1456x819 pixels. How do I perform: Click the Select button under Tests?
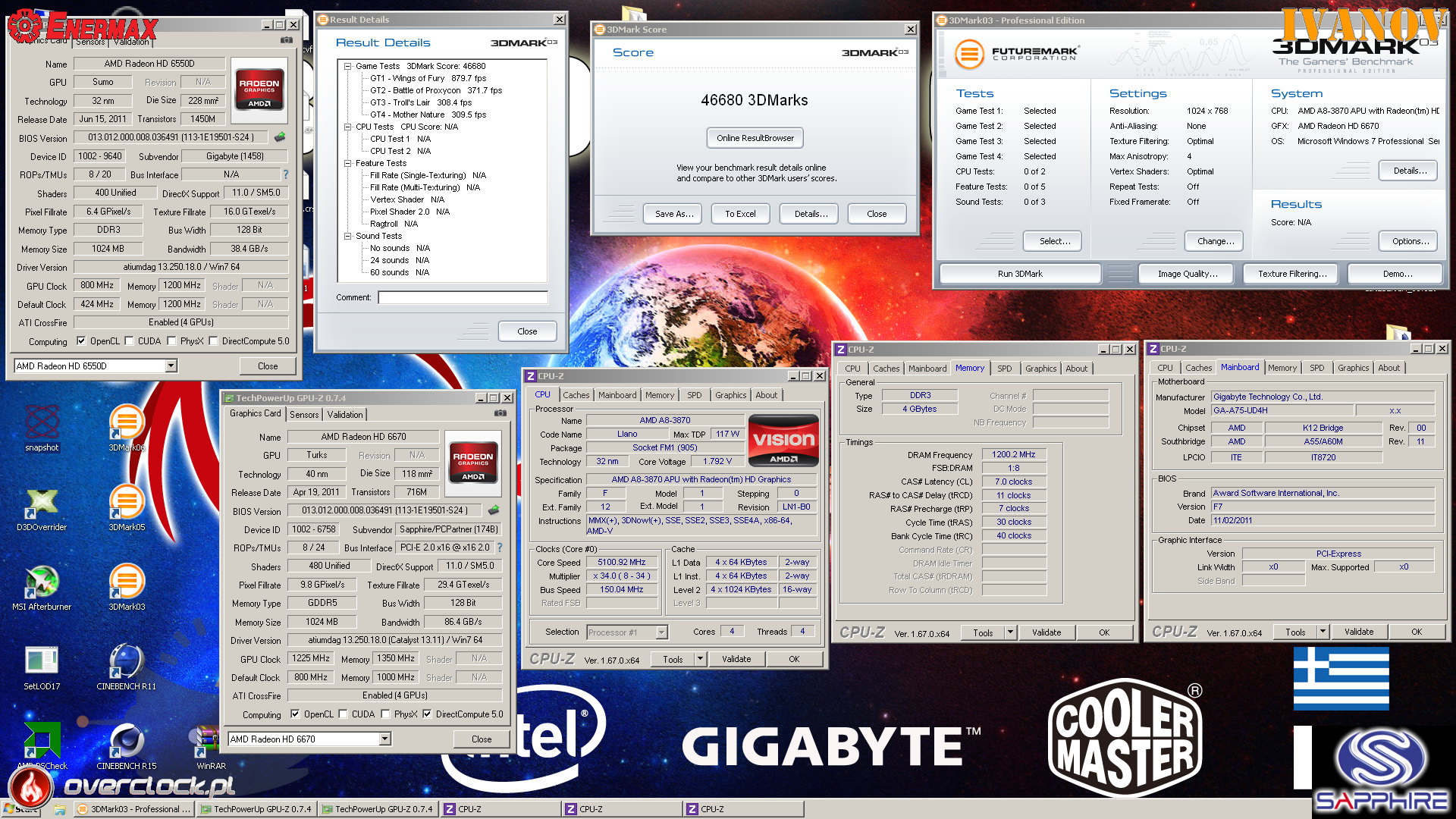pyautogui.click(x=1054, y=241)
